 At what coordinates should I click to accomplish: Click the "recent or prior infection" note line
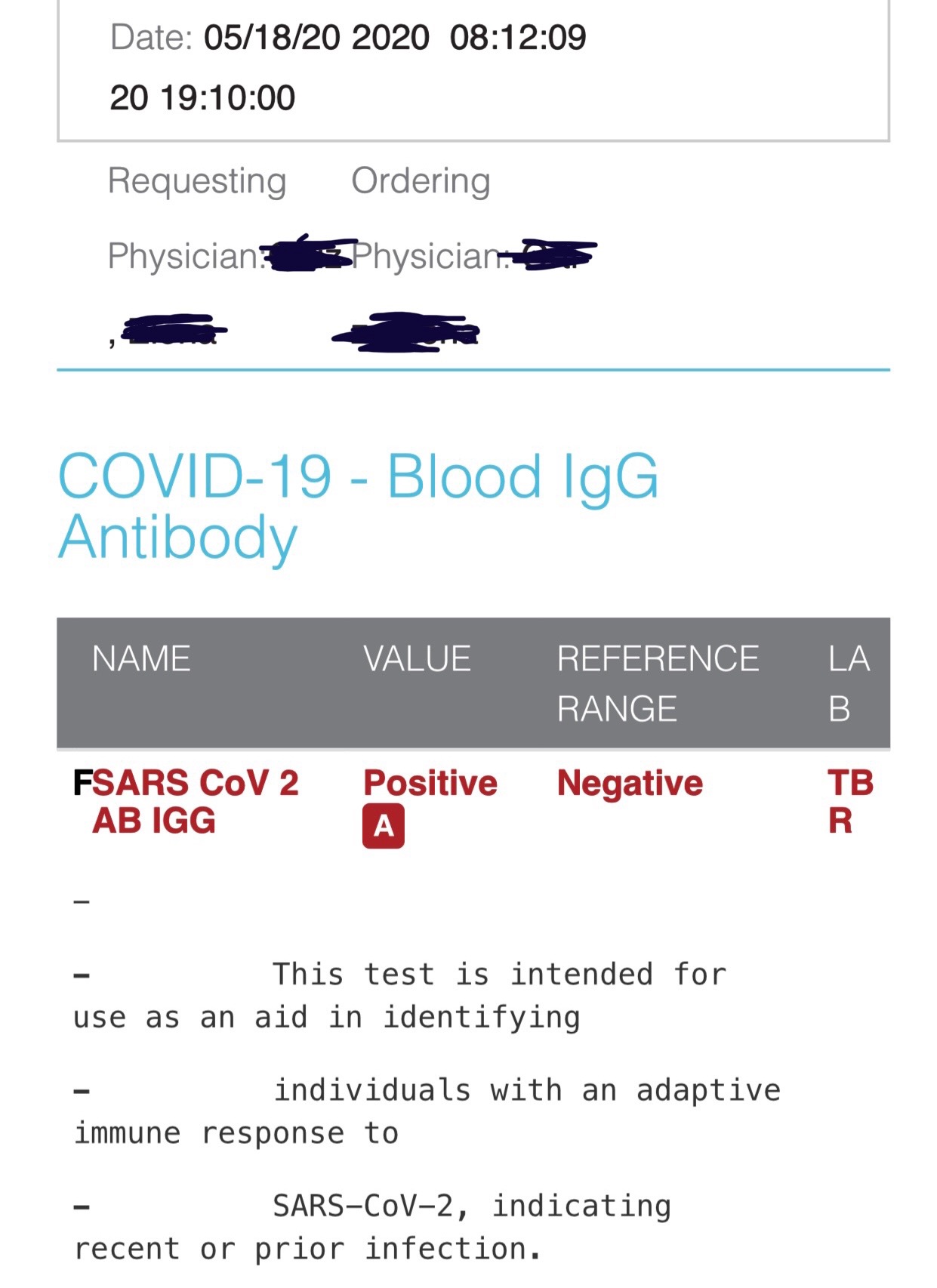coord(307,1249)
